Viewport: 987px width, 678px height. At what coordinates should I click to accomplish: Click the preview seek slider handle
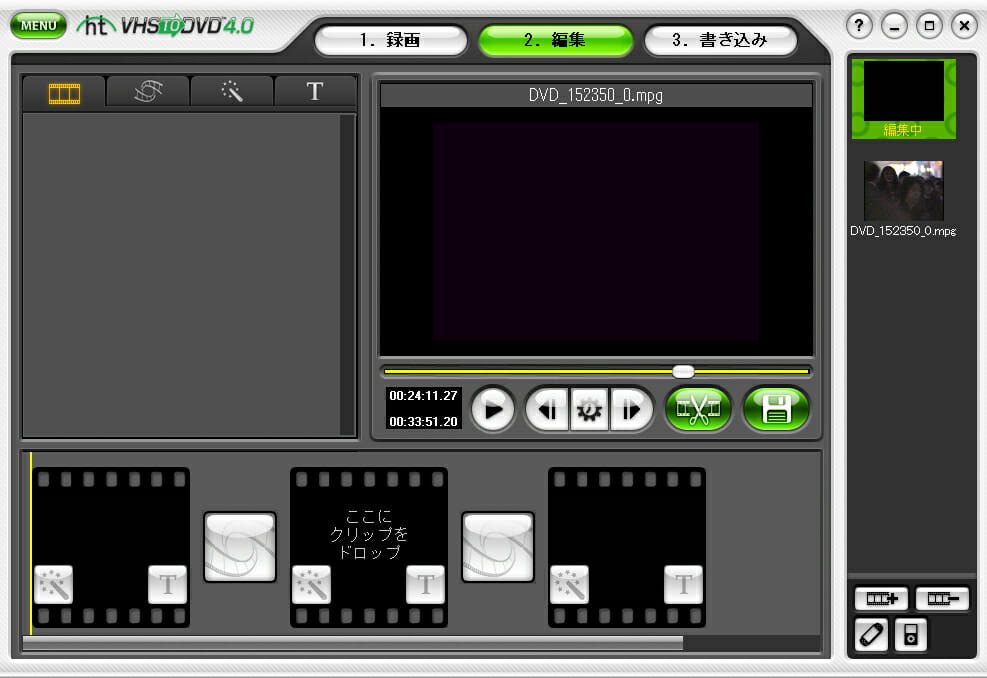point(683,371)
